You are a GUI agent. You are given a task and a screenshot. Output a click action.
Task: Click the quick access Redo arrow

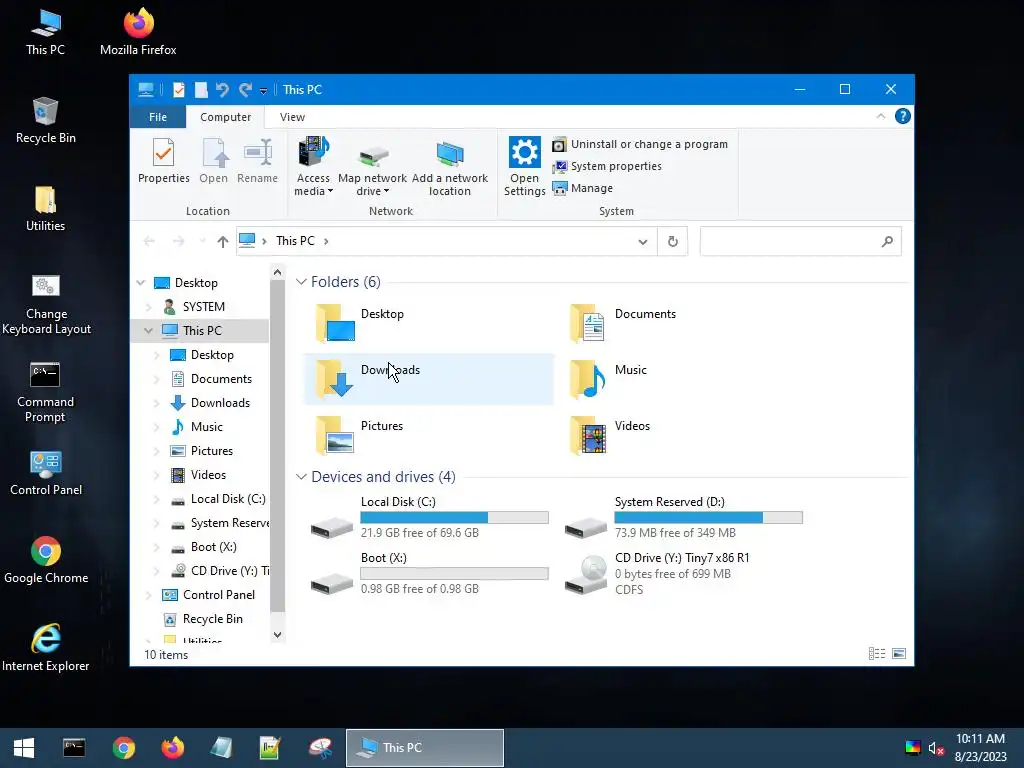[x=245, y=90]
